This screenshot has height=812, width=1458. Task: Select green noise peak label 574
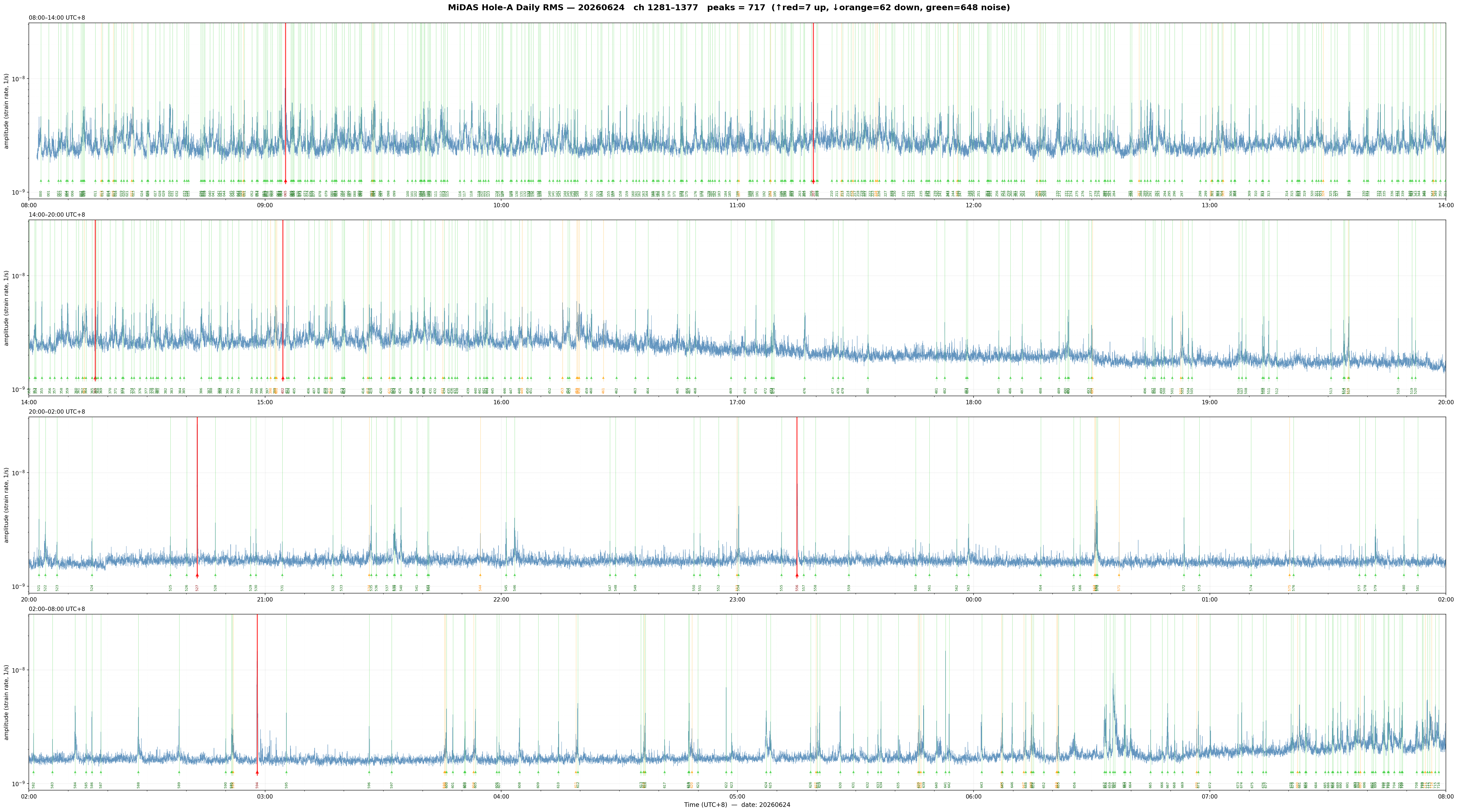click(x=1251, y=588)
